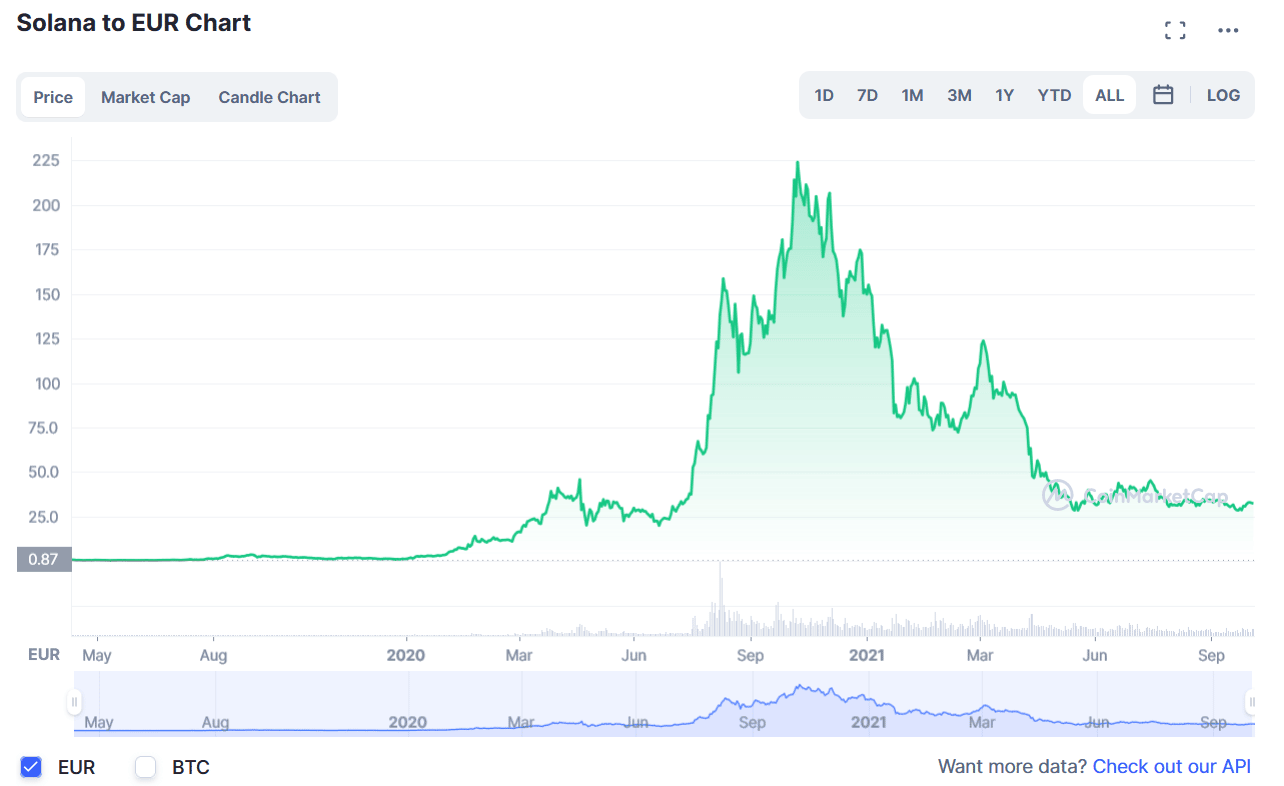Select the ALL time range
Viewport: 1284px width, 786px height.
pyautogui.click(x=1109, y=95)
